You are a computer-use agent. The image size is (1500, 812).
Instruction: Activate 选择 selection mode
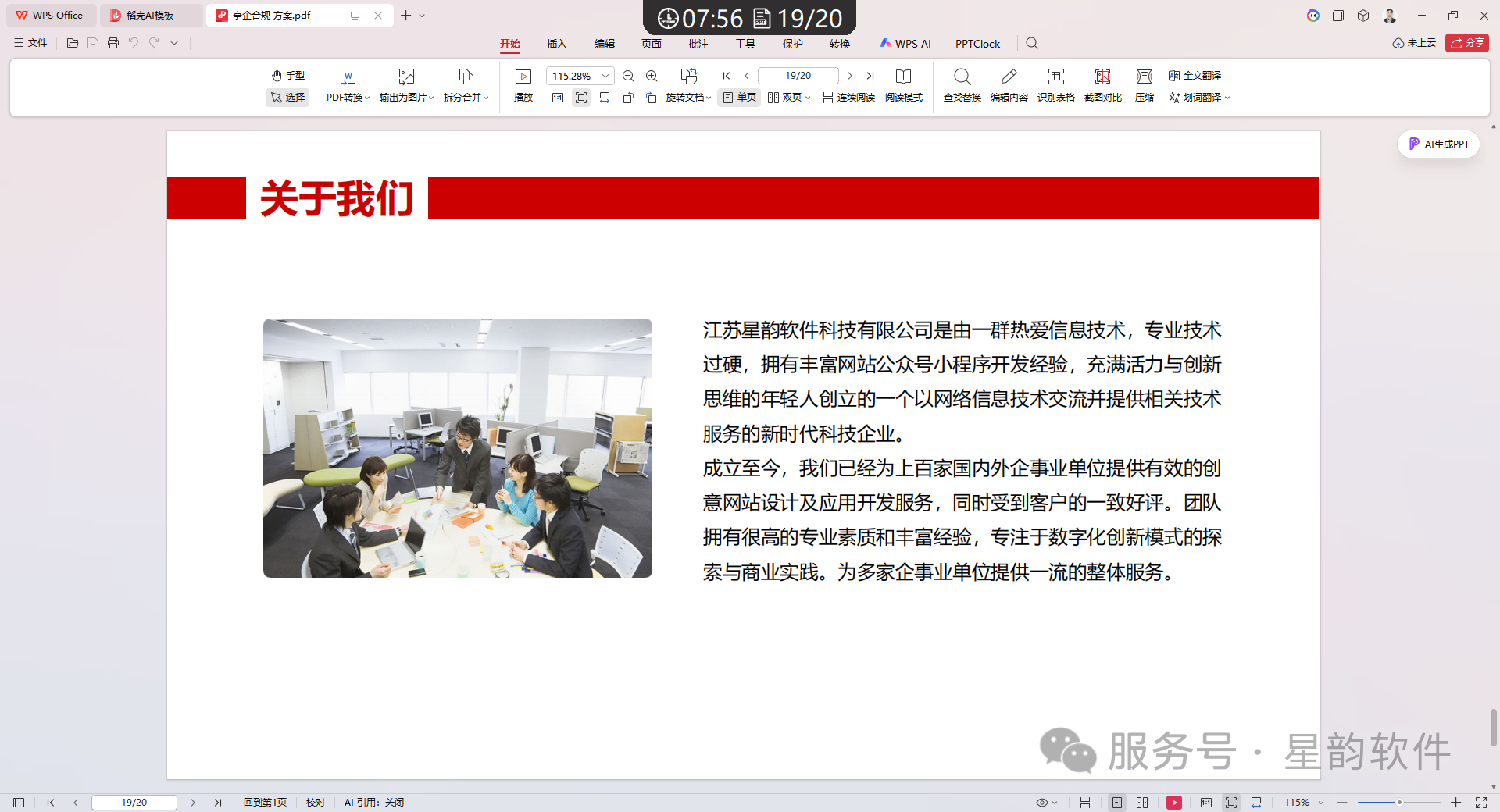(x=288, y=98)
